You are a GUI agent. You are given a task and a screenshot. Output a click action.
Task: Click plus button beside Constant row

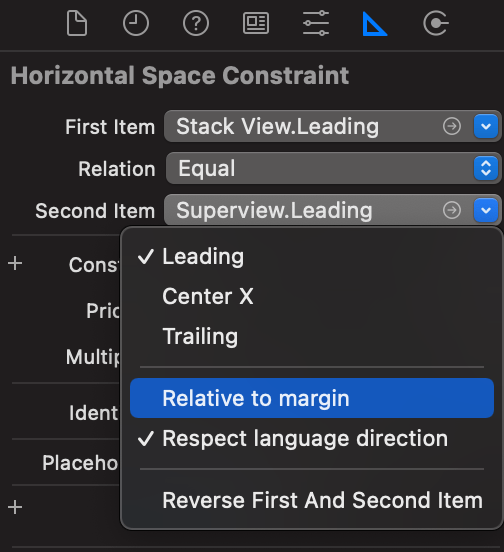point(15,263)
